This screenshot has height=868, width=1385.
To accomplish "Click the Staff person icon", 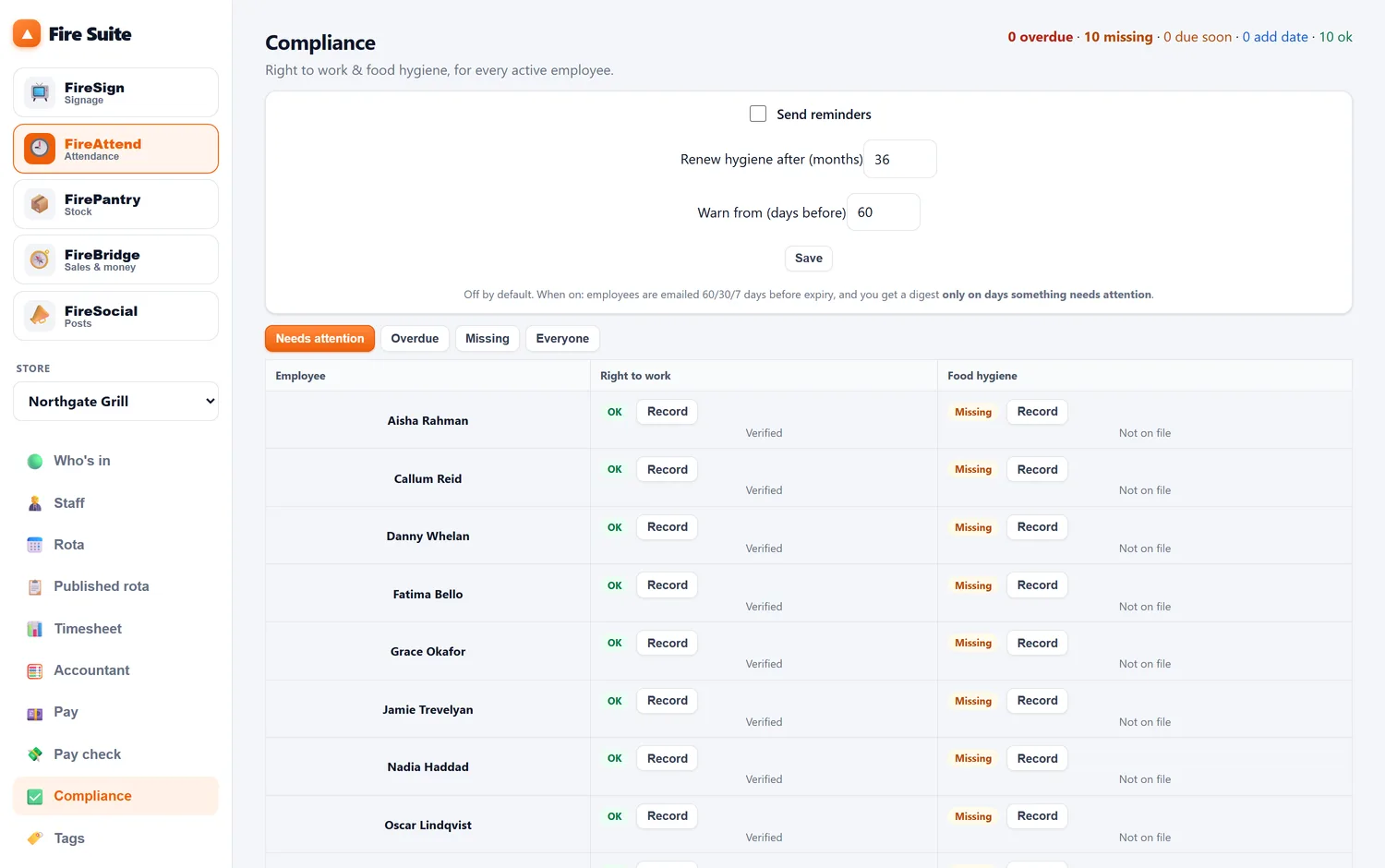I will [x=35, y=503].
